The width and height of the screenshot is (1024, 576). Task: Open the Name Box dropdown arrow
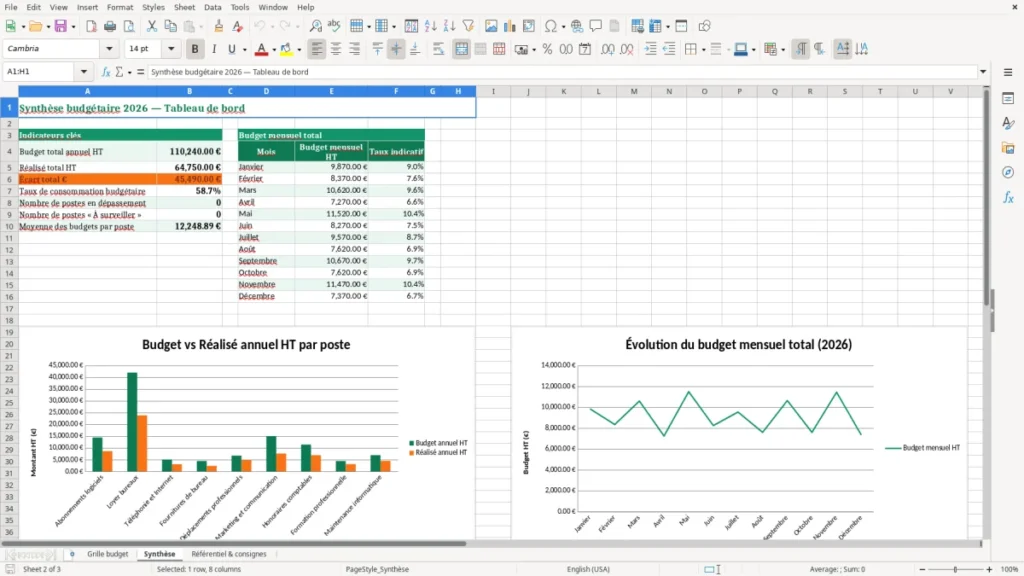(x=84, y=72)
